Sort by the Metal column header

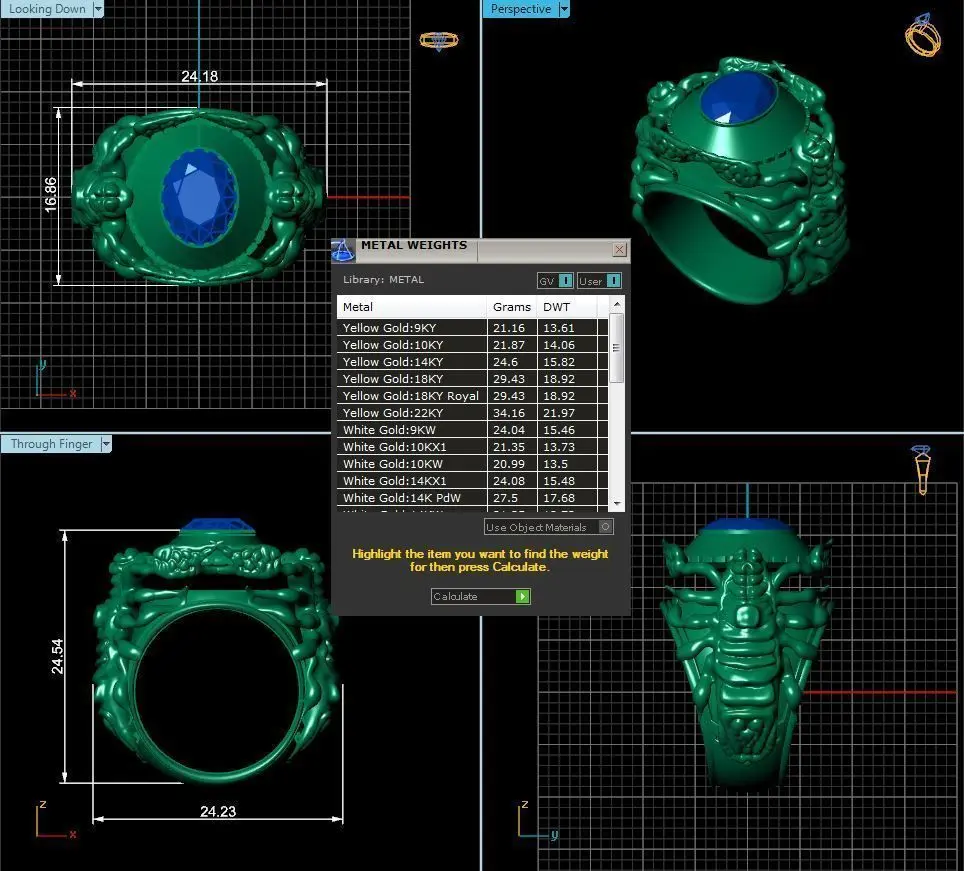coord(412,307)
